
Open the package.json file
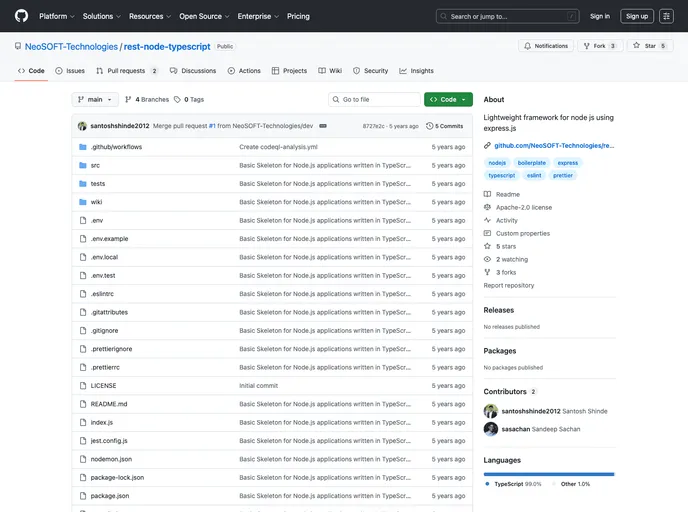point(110,496)
